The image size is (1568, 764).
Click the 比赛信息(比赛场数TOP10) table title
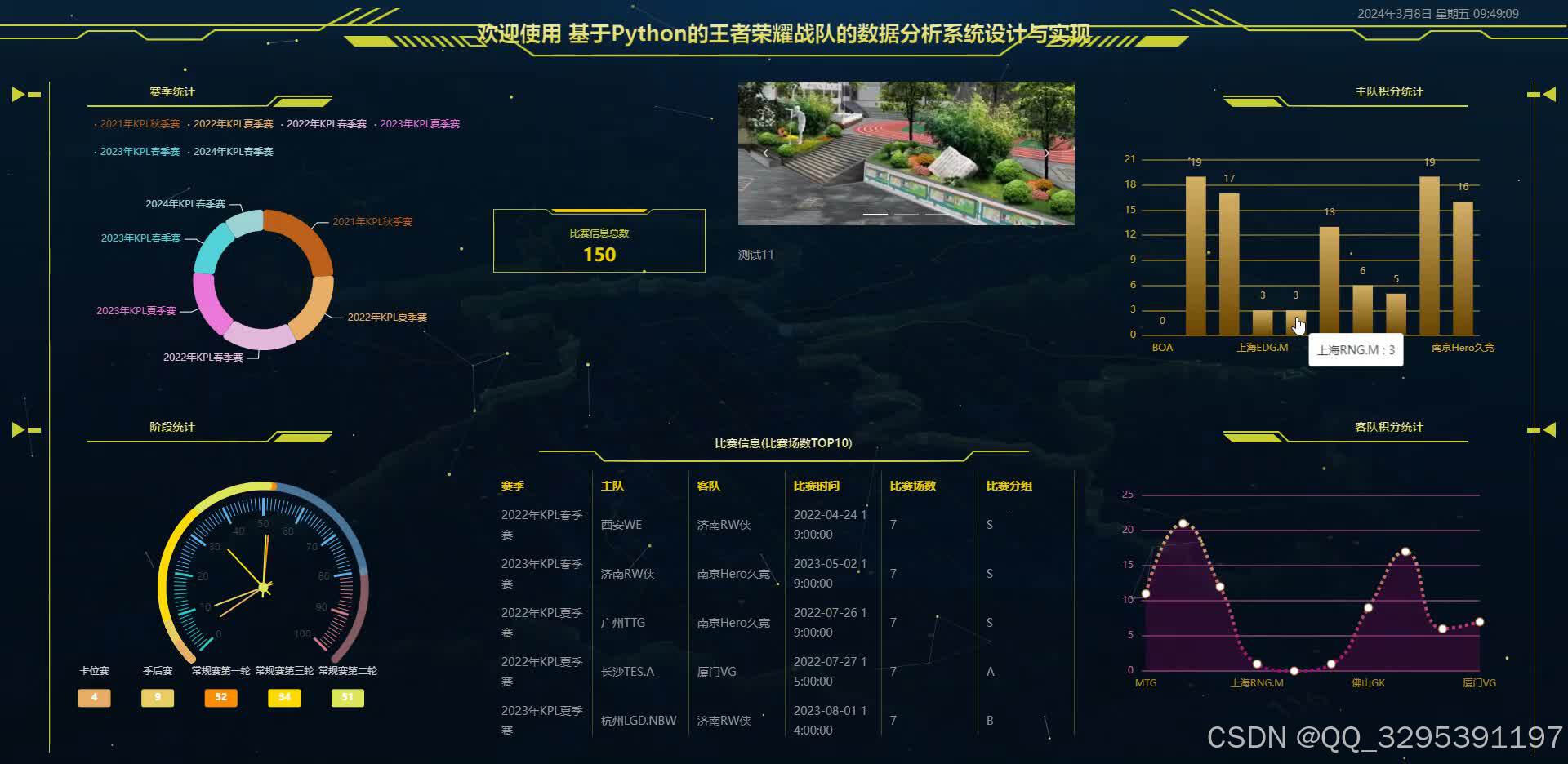pos(783,443)
